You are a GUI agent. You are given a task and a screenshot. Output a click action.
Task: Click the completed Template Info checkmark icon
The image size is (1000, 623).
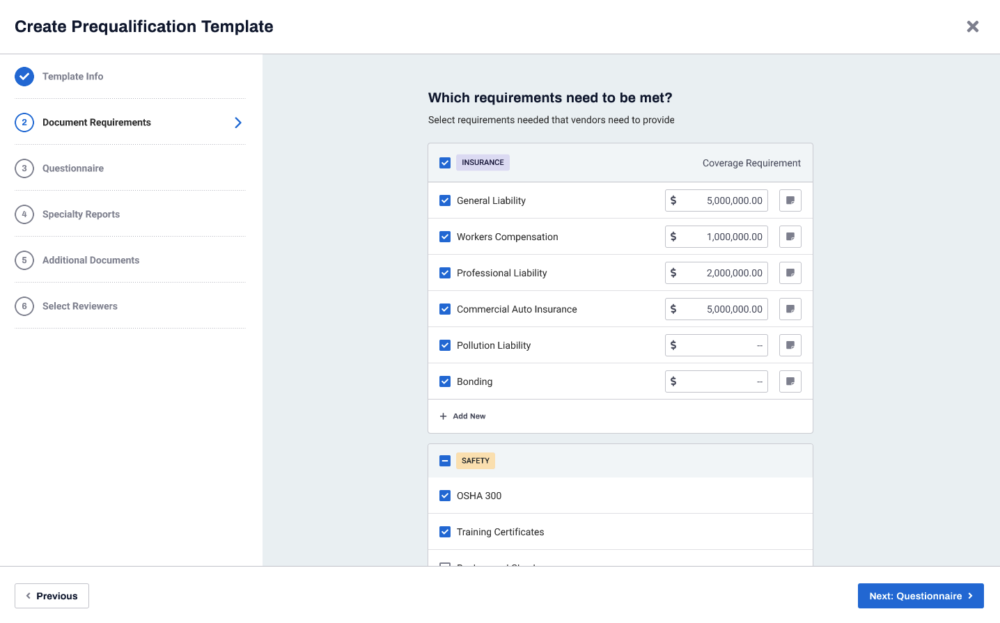[24, 77]
